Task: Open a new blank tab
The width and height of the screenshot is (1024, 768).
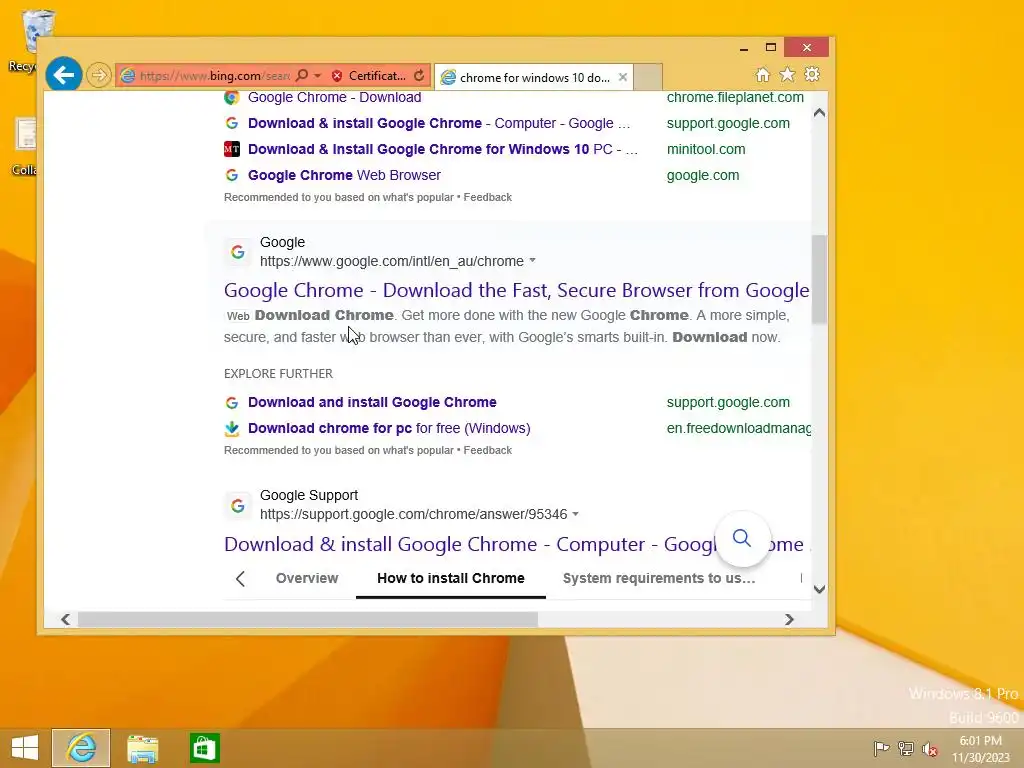Action: (x=648, y=77)
